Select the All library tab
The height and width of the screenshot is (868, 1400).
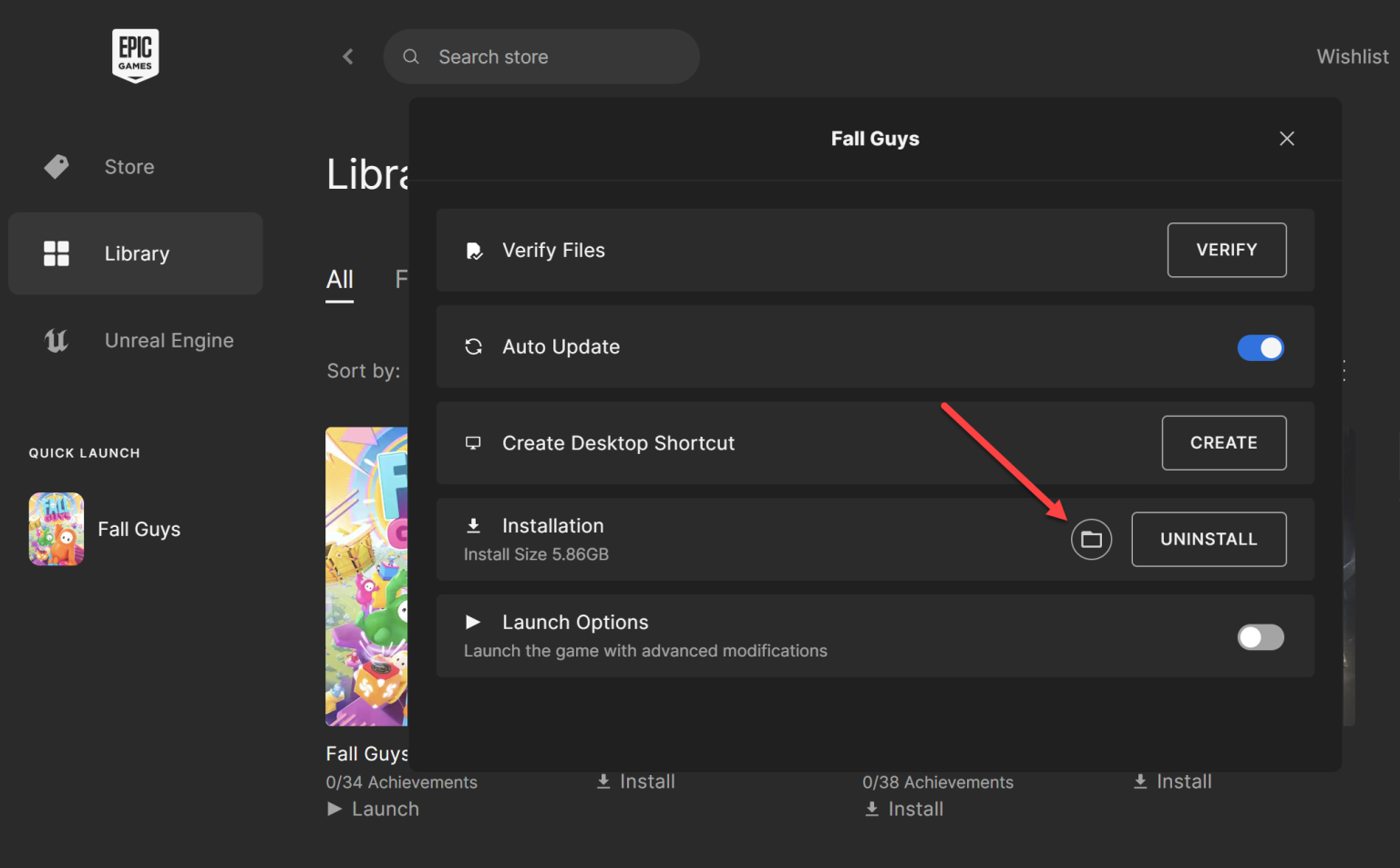pos(340,280)
